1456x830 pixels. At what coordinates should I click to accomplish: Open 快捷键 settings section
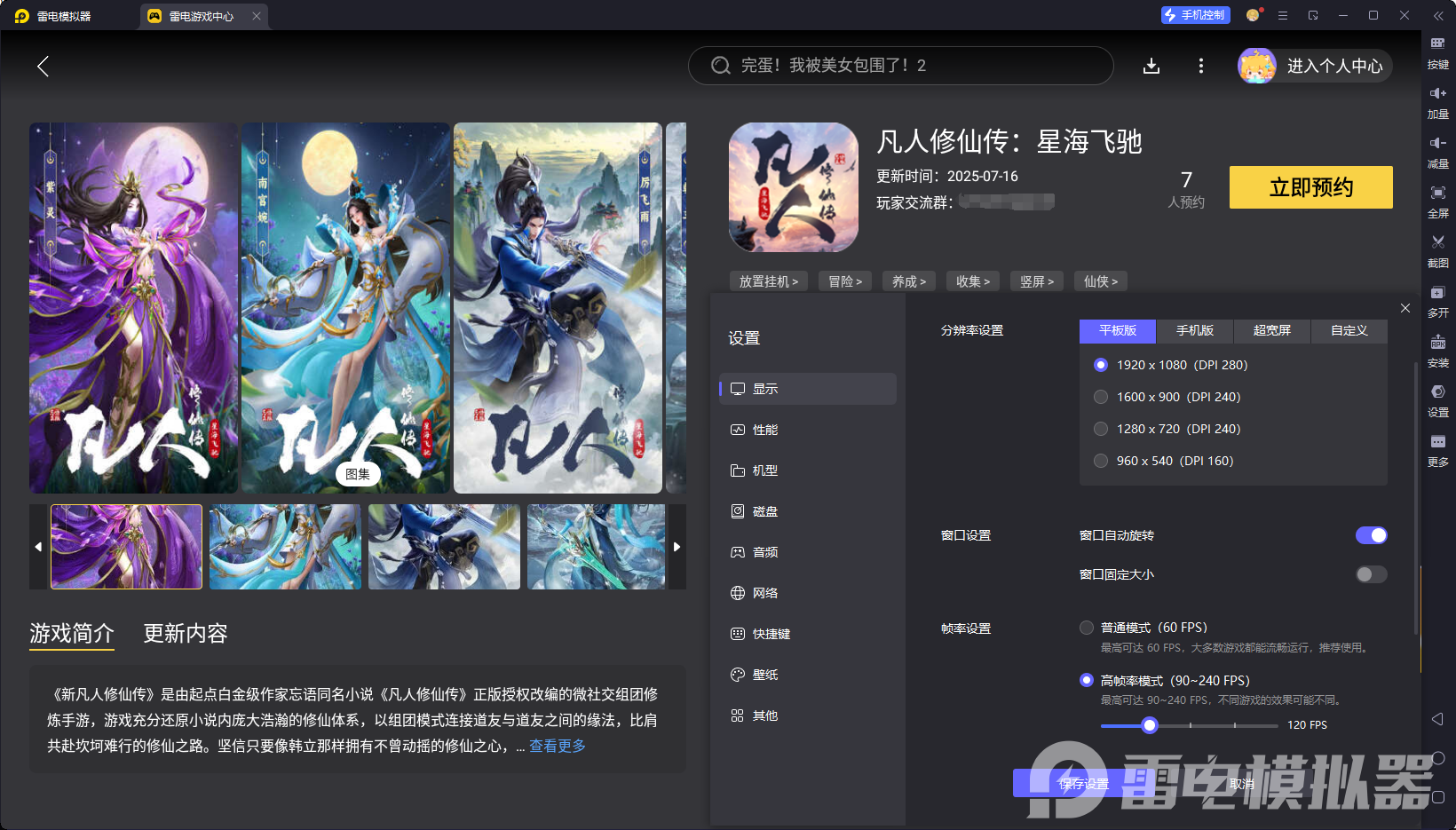tap(808, 634)
